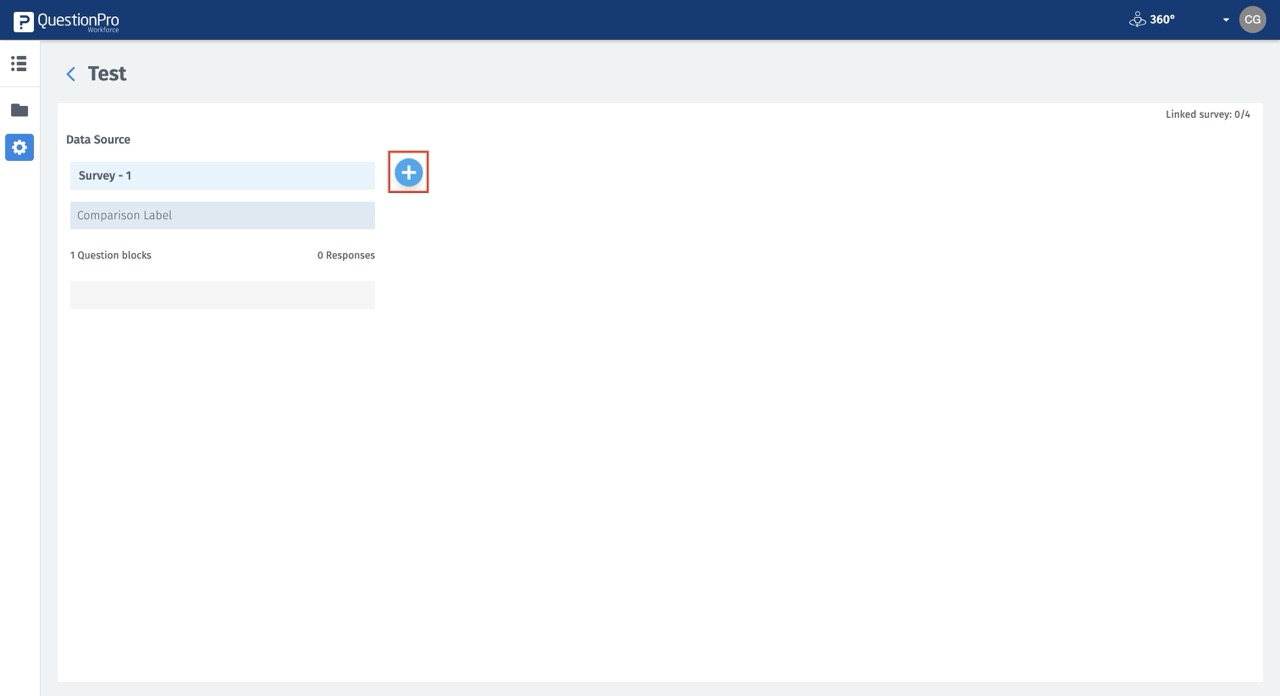Click the back arrow next to Test
Screen dimensions: 1280x696
[x=70, y=73]
